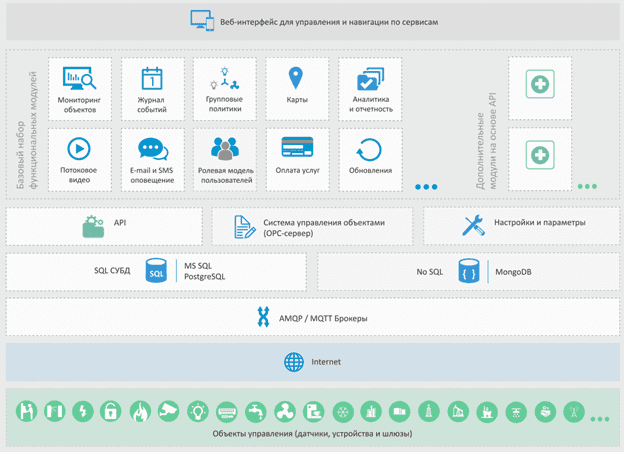The image size is (624, 452).
Task: Add module with the upper plus tile
Action: (x=540, y=86)
